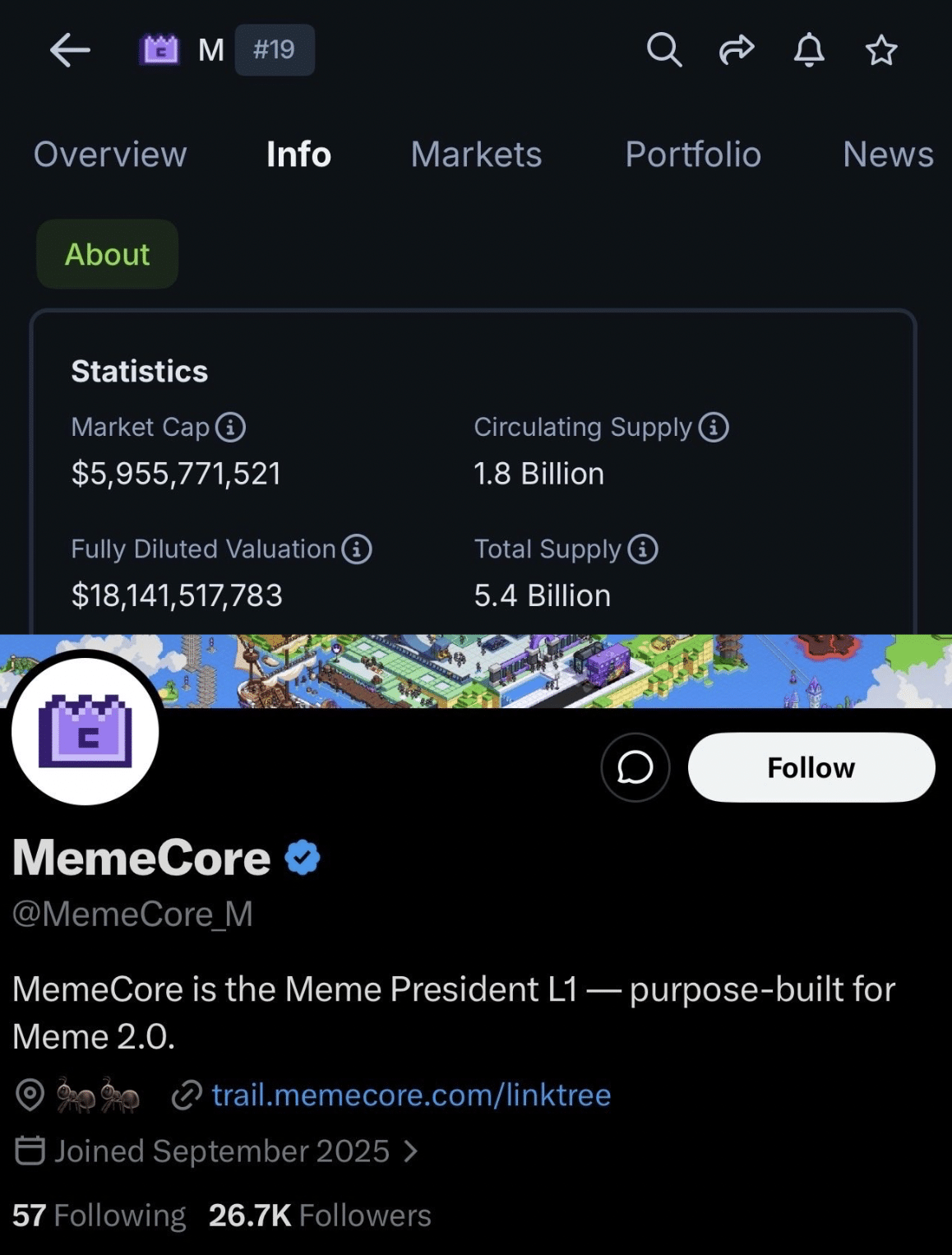This screenshot has height=1255, width=952.
Task: Open the message bubble icon on profile
Action: tap(635, 768)
